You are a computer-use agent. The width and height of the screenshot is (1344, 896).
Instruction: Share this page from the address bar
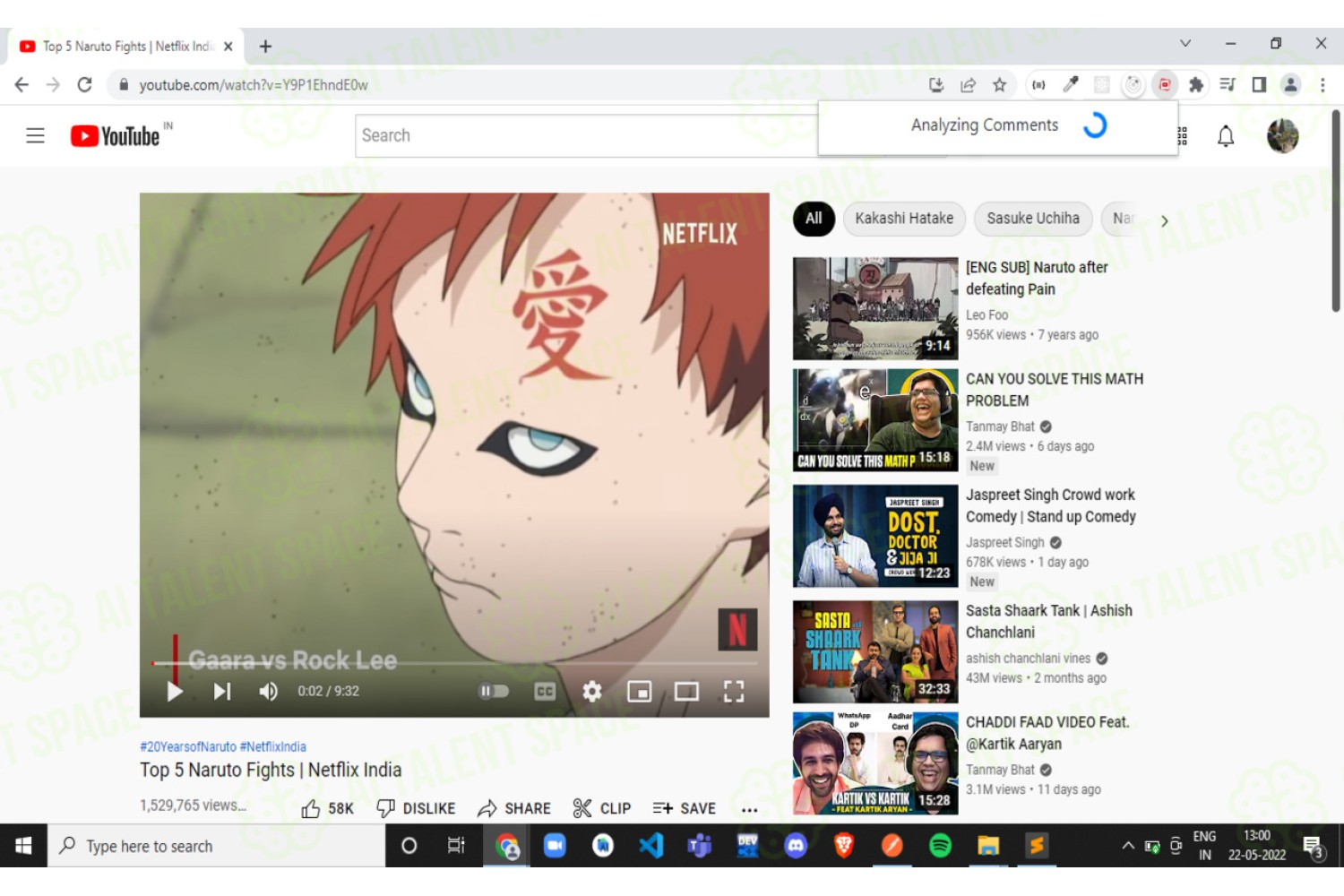point(968,85)
